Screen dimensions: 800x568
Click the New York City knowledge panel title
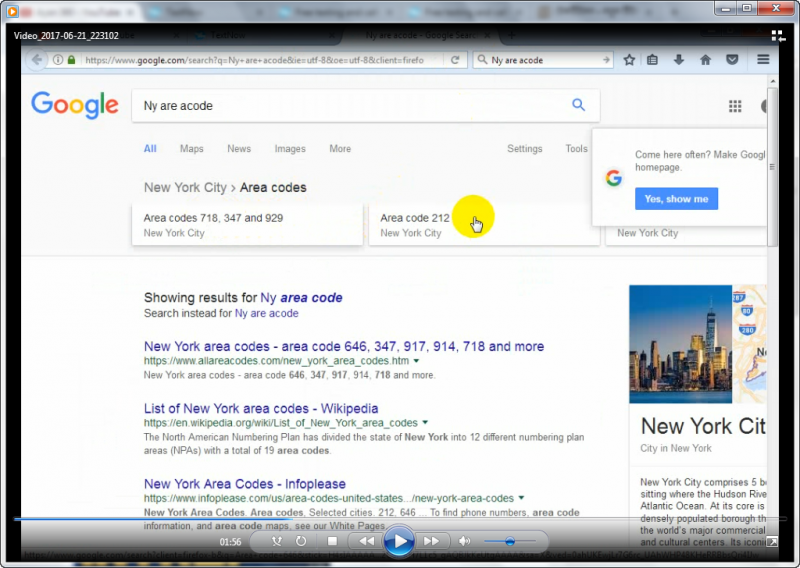pos(703,426)
